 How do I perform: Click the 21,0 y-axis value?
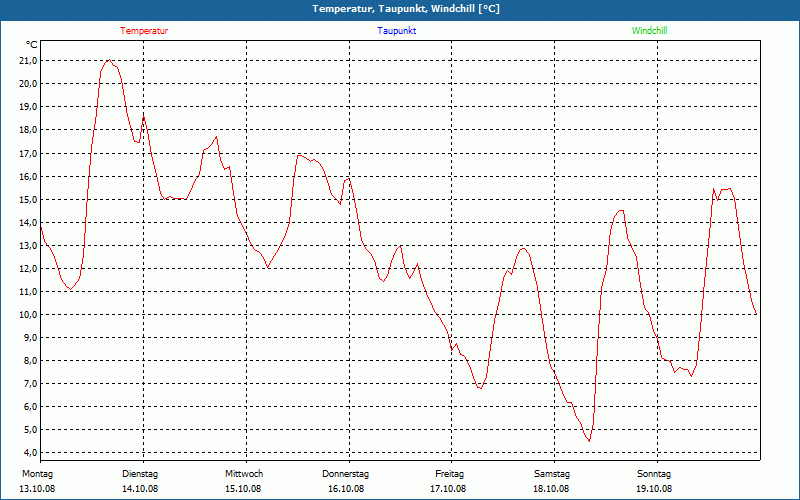(x=29, y=61)
